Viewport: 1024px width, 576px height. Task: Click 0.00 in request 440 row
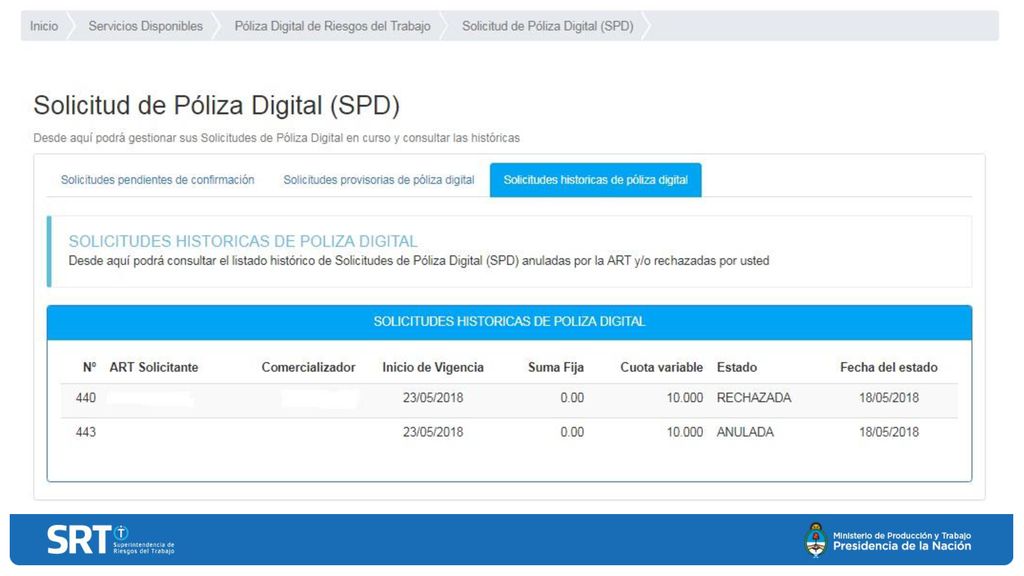572,398
